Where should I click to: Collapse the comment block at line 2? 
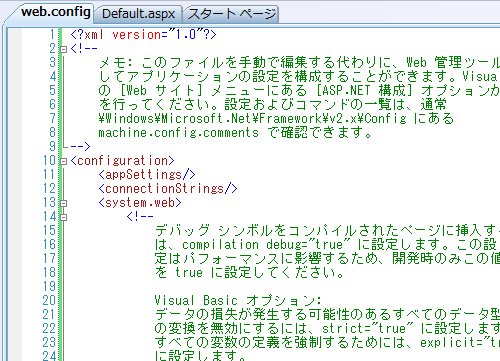[63, 49]
